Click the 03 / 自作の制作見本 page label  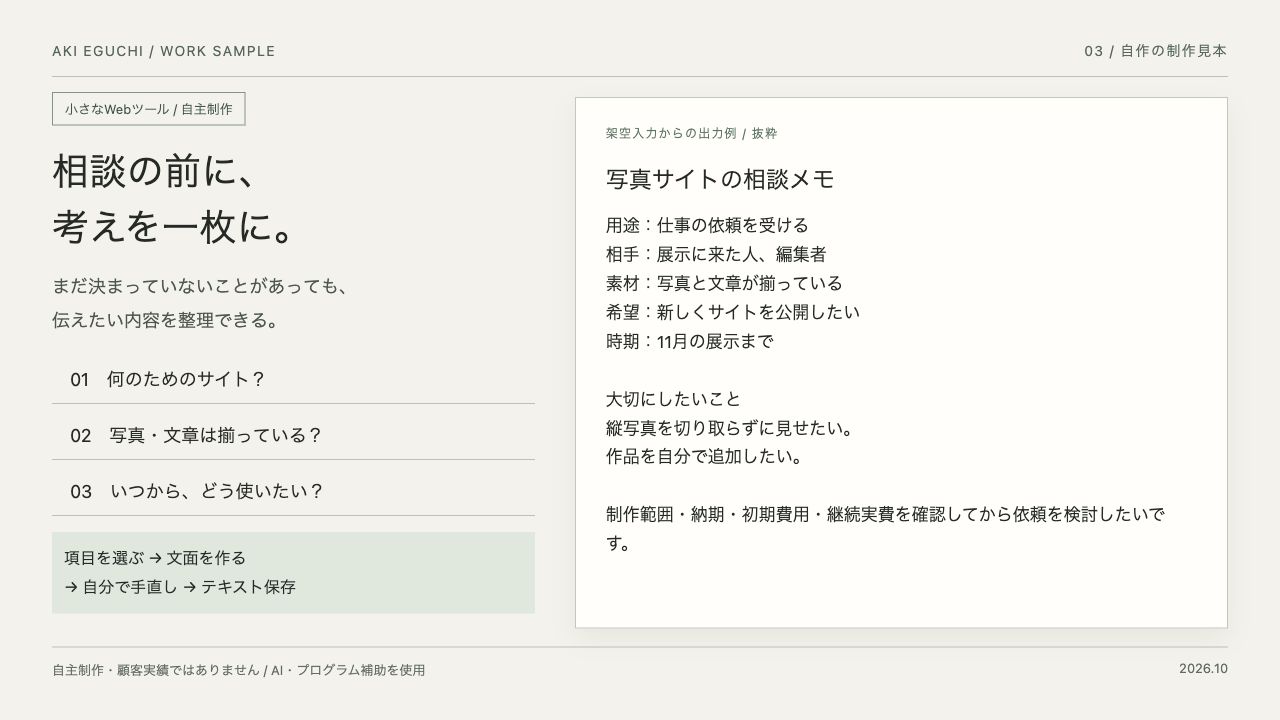[x=1156, y=51]
